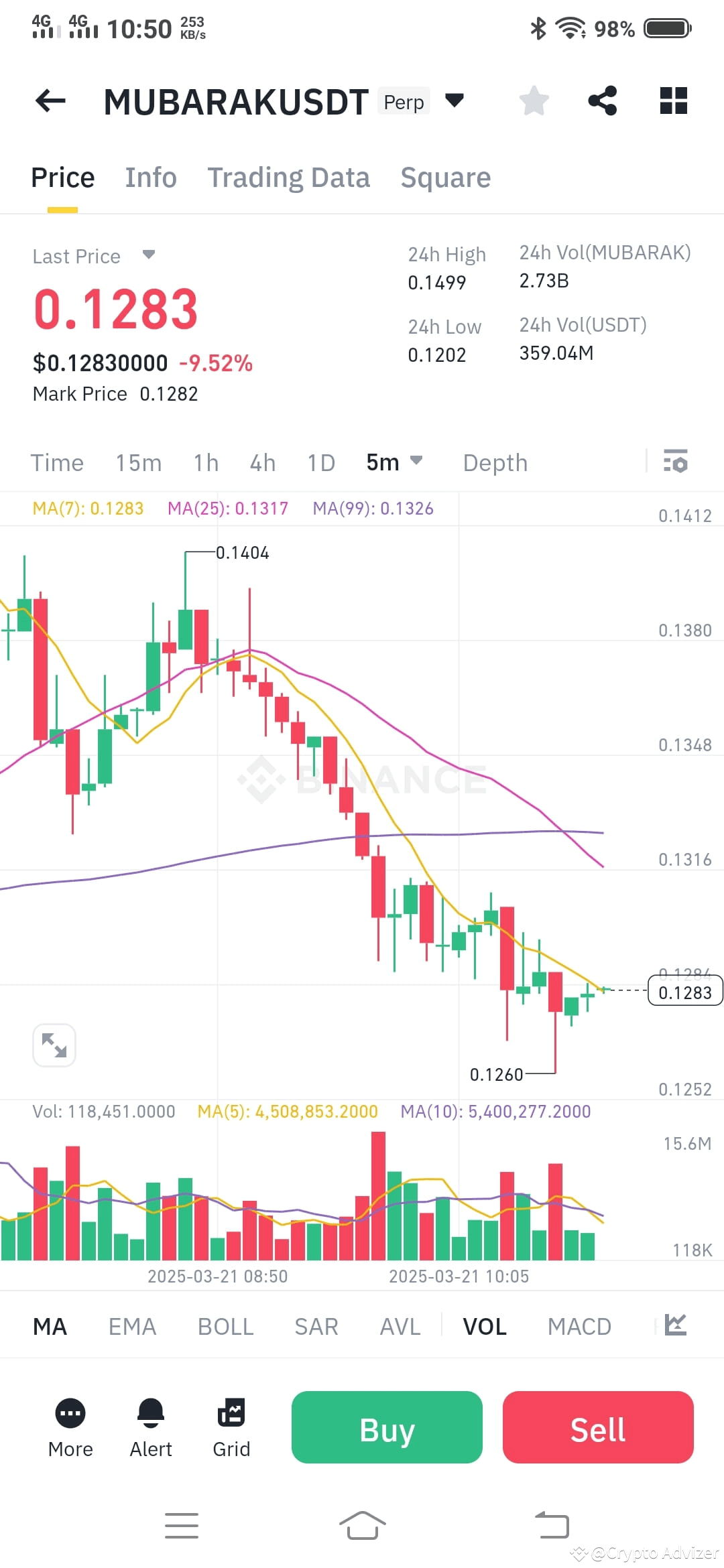Open the Info tab
The height and width of the screenshot is (1568, 724).
click(x=150, y=178)
